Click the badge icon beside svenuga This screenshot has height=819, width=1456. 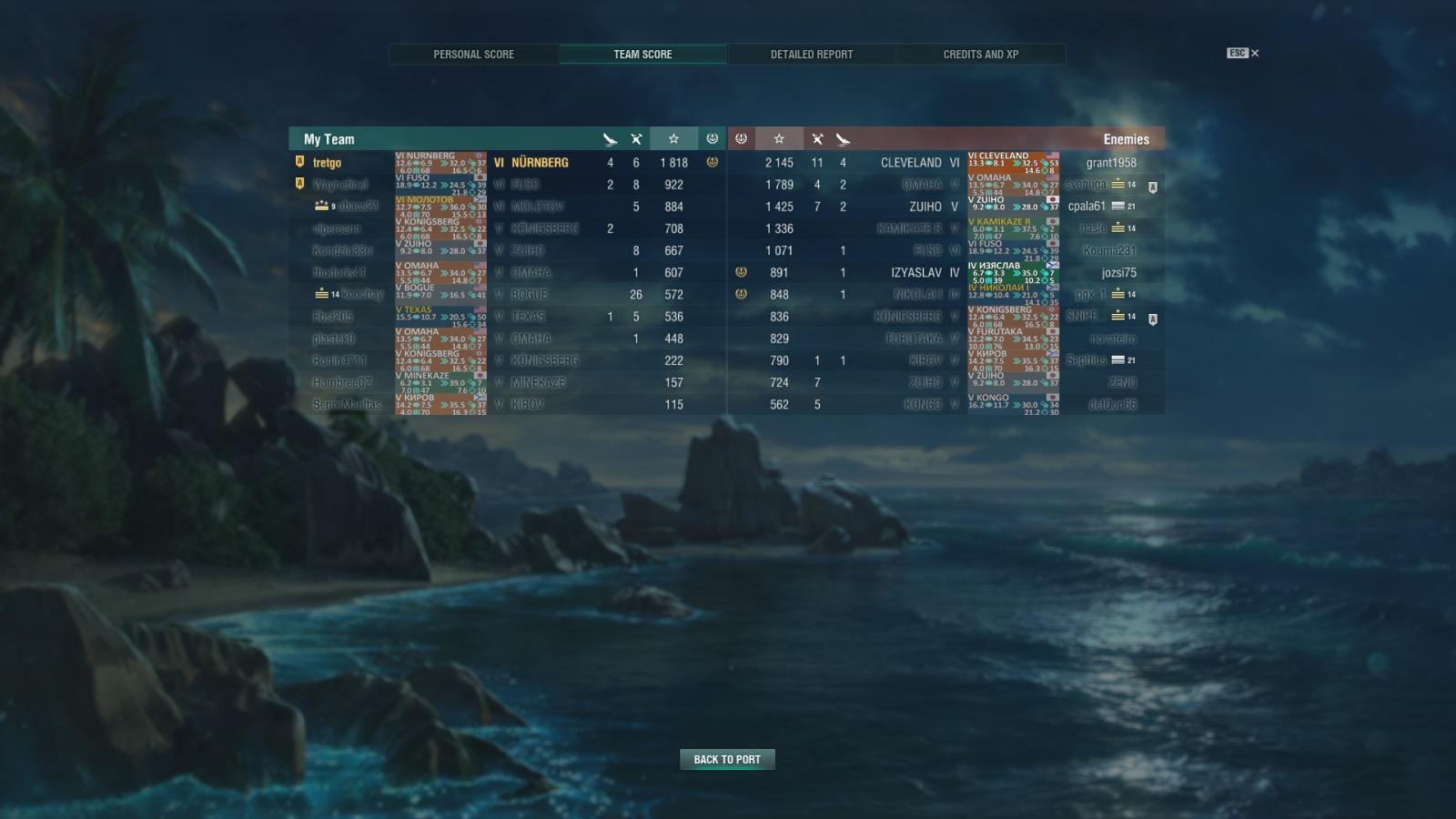pyautogui.click(x=1153, y=187)
